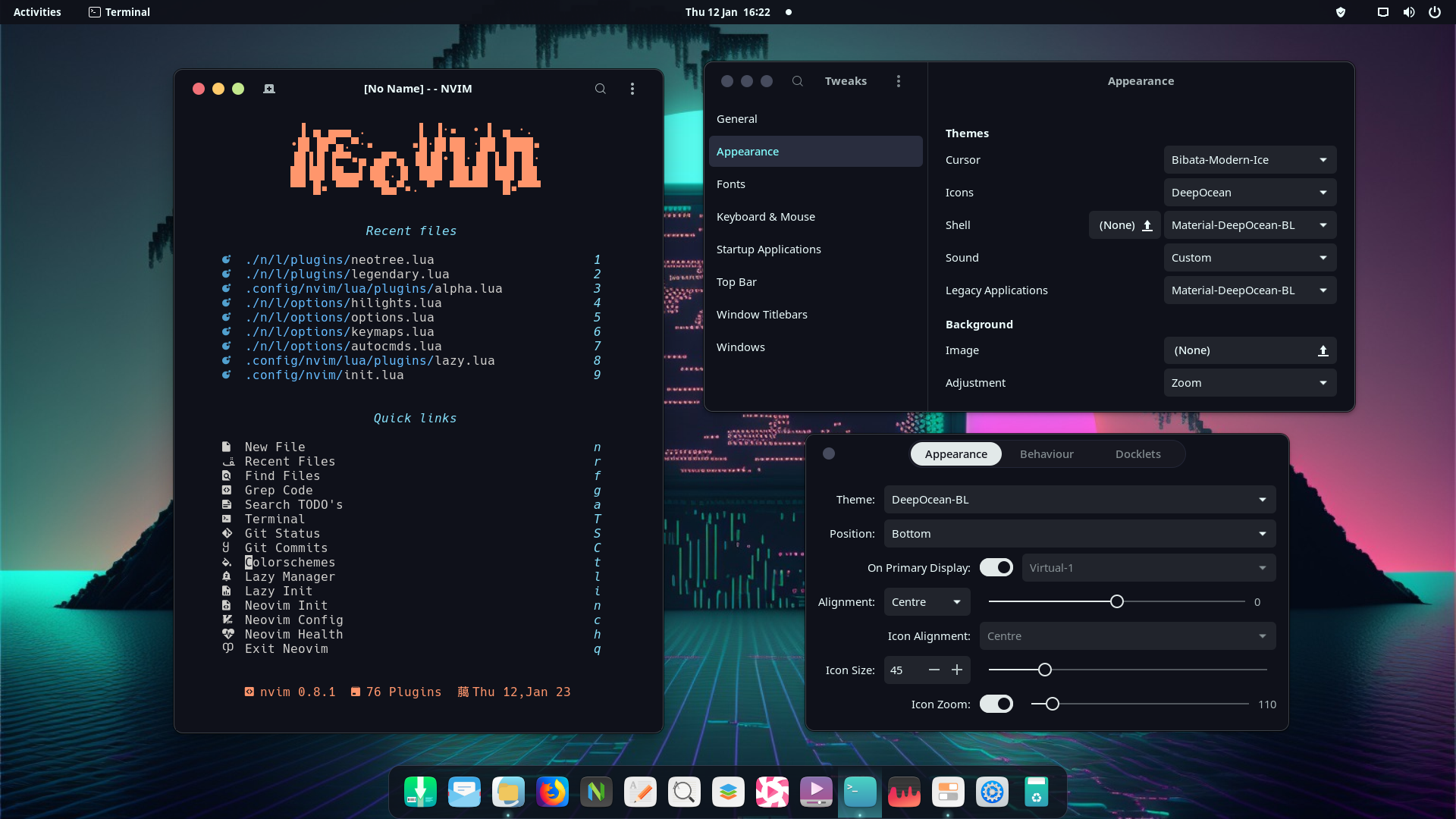Launch Neovim from the dock

596,792
